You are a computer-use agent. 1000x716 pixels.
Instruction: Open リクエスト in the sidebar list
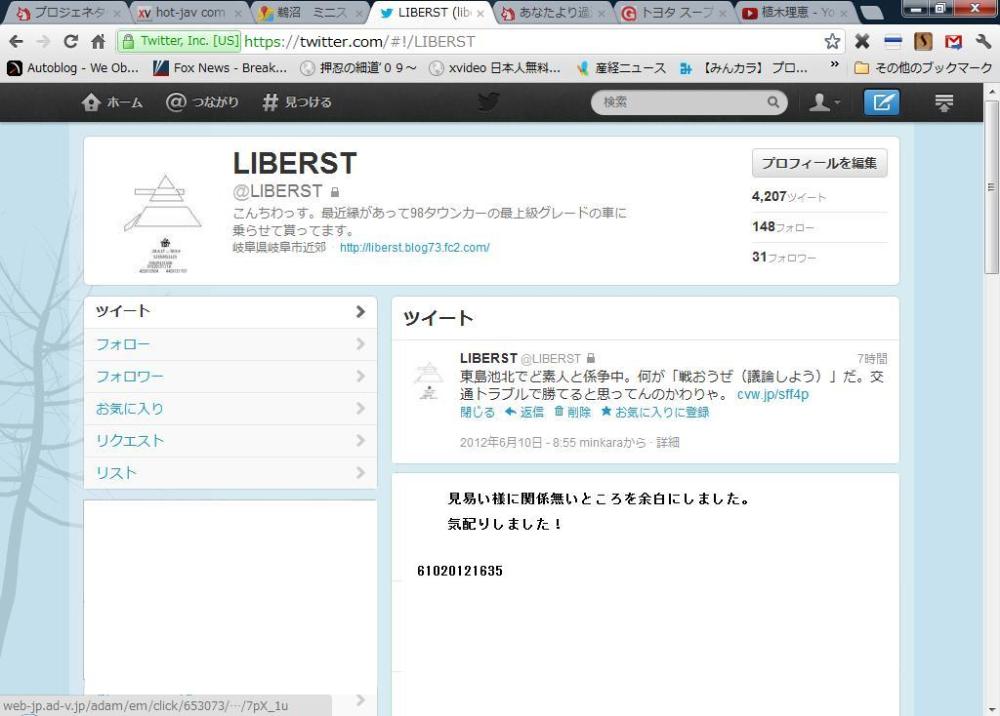tap(230, 441)
